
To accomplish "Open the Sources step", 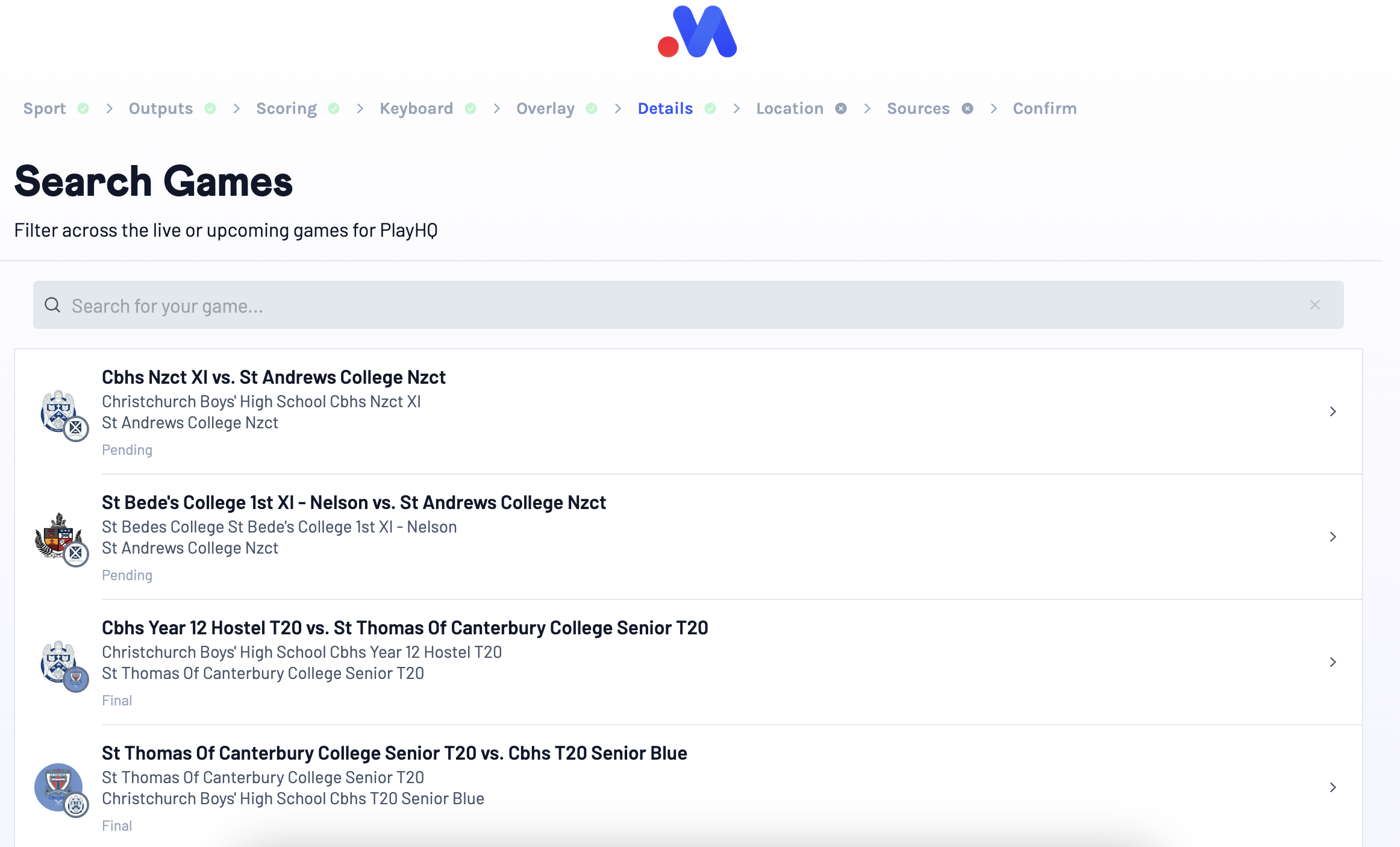I will 918,108.
